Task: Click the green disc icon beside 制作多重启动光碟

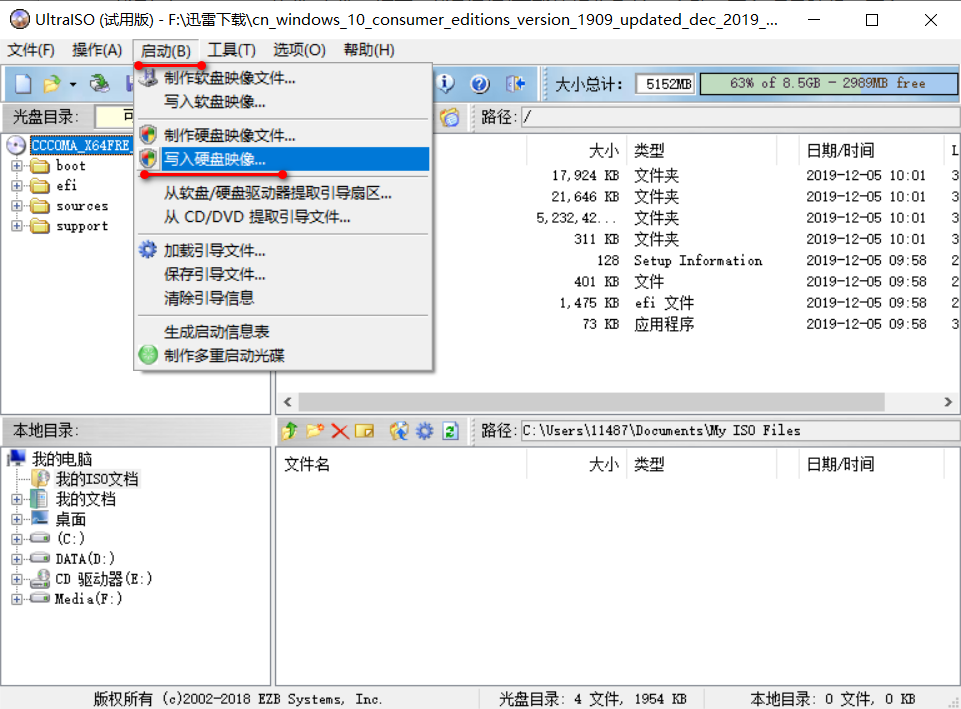Action: 148,355
